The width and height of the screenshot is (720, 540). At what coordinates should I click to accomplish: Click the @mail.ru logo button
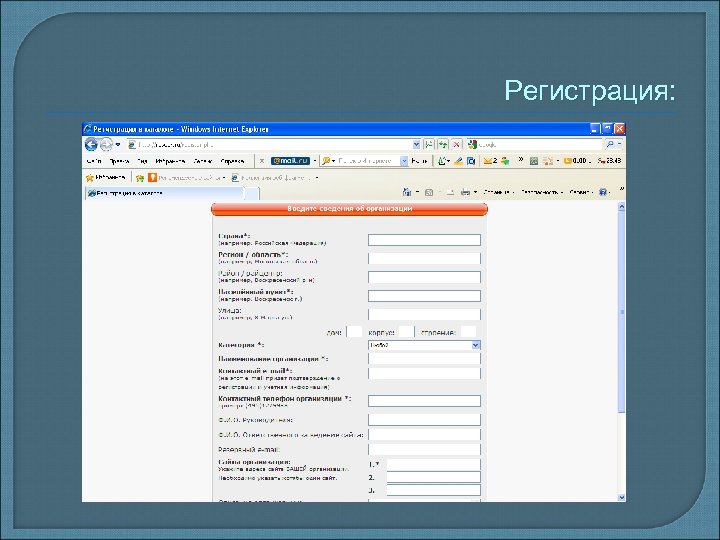(290, 161)
